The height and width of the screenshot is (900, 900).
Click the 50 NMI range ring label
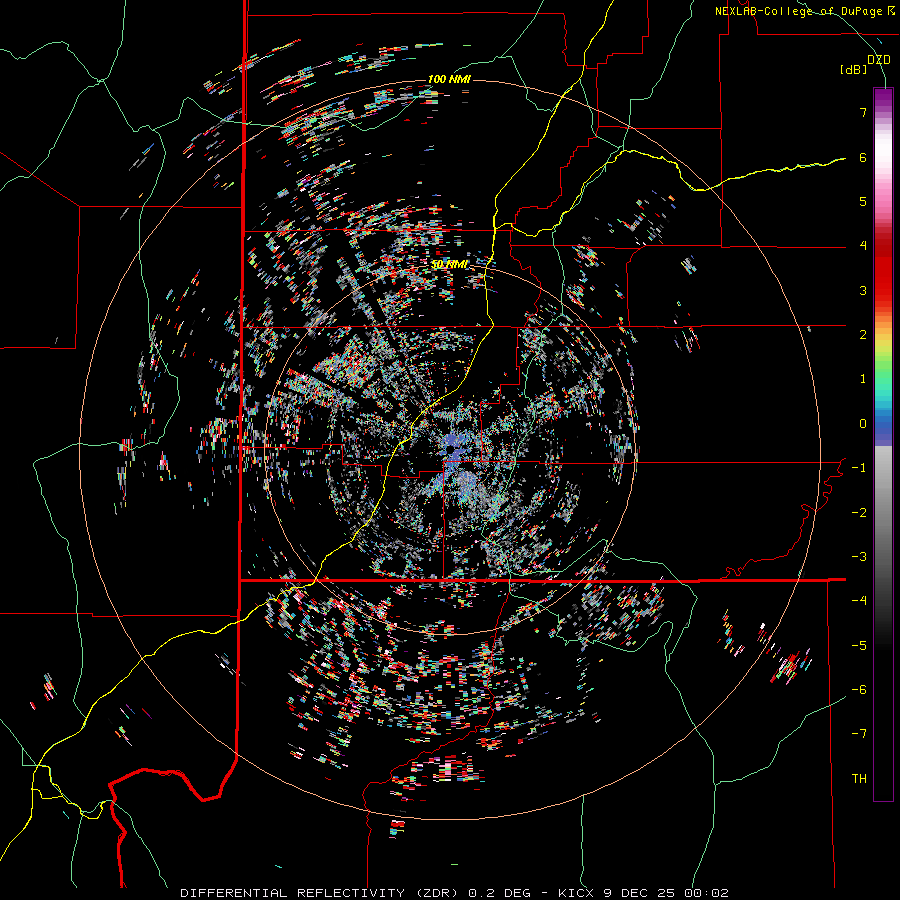pos(449,264)
